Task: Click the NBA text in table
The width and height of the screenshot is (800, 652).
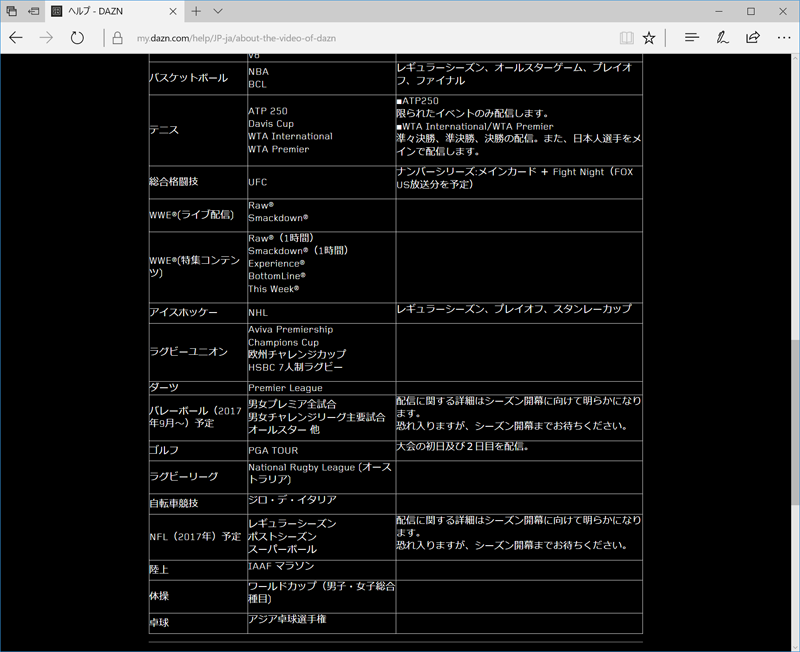Action: click(259, 72)
